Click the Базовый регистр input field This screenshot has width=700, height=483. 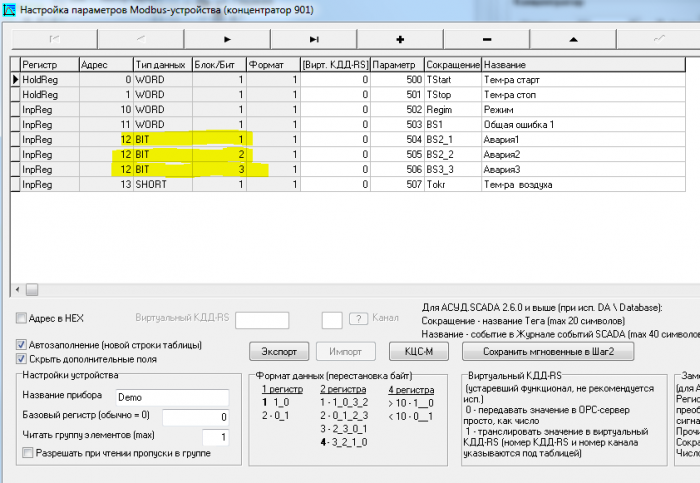196,417
